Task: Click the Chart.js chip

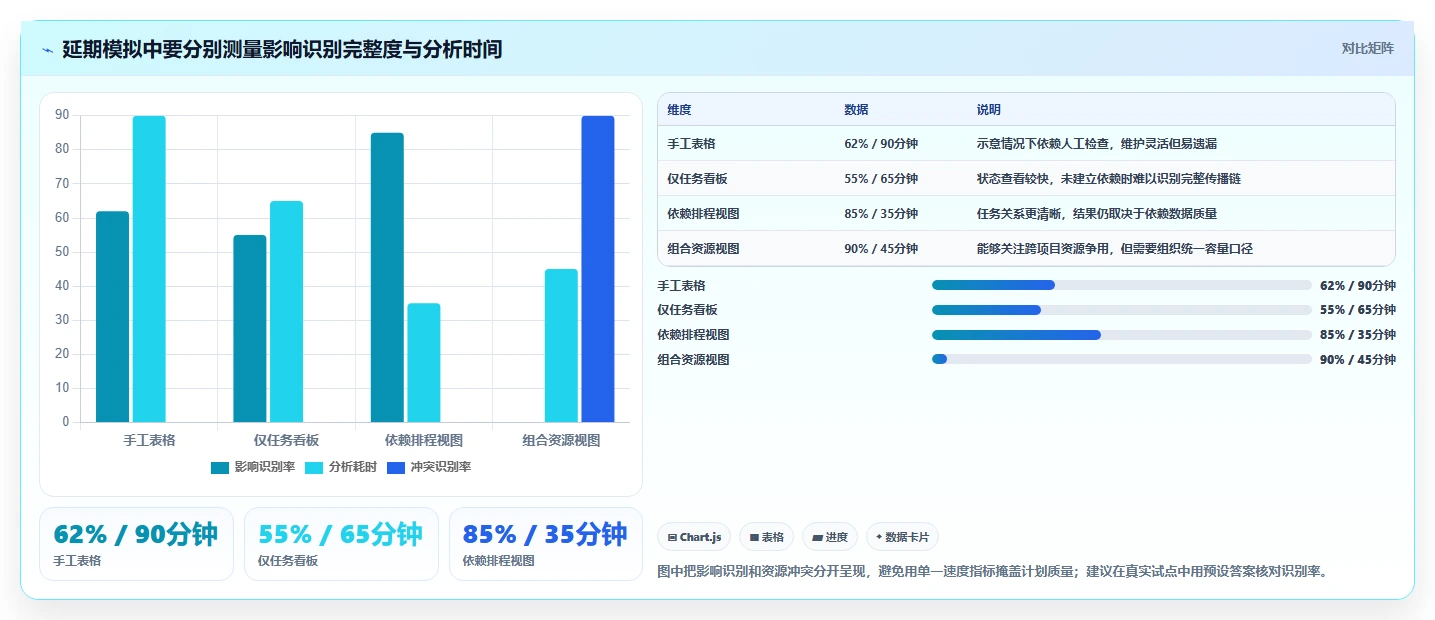Action: 695,537
